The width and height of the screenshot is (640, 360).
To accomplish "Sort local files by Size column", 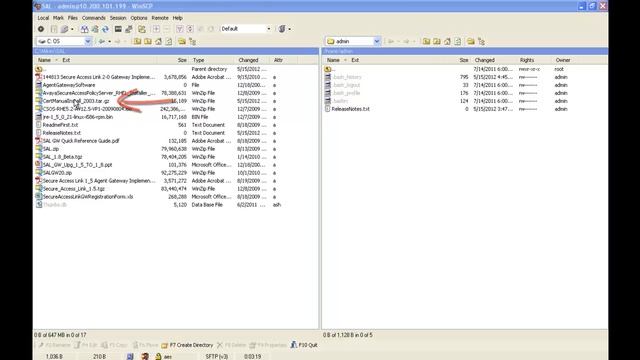I will [182, 60].
